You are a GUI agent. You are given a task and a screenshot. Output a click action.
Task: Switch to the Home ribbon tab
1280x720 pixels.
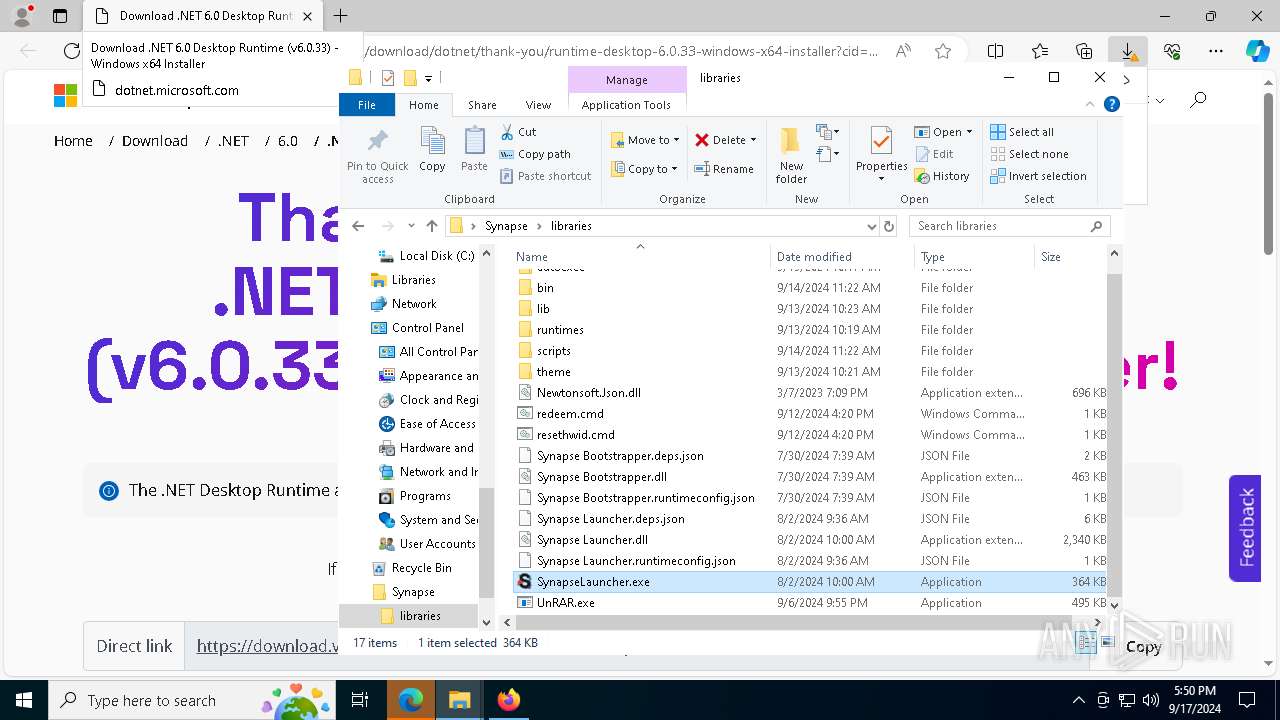pyautogui.click(x=423, y=105)
